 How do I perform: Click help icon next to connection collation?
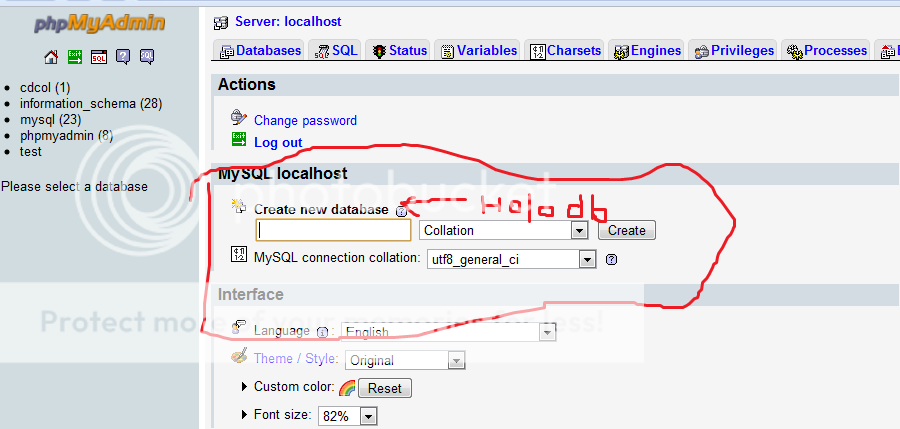click(611, 259)
